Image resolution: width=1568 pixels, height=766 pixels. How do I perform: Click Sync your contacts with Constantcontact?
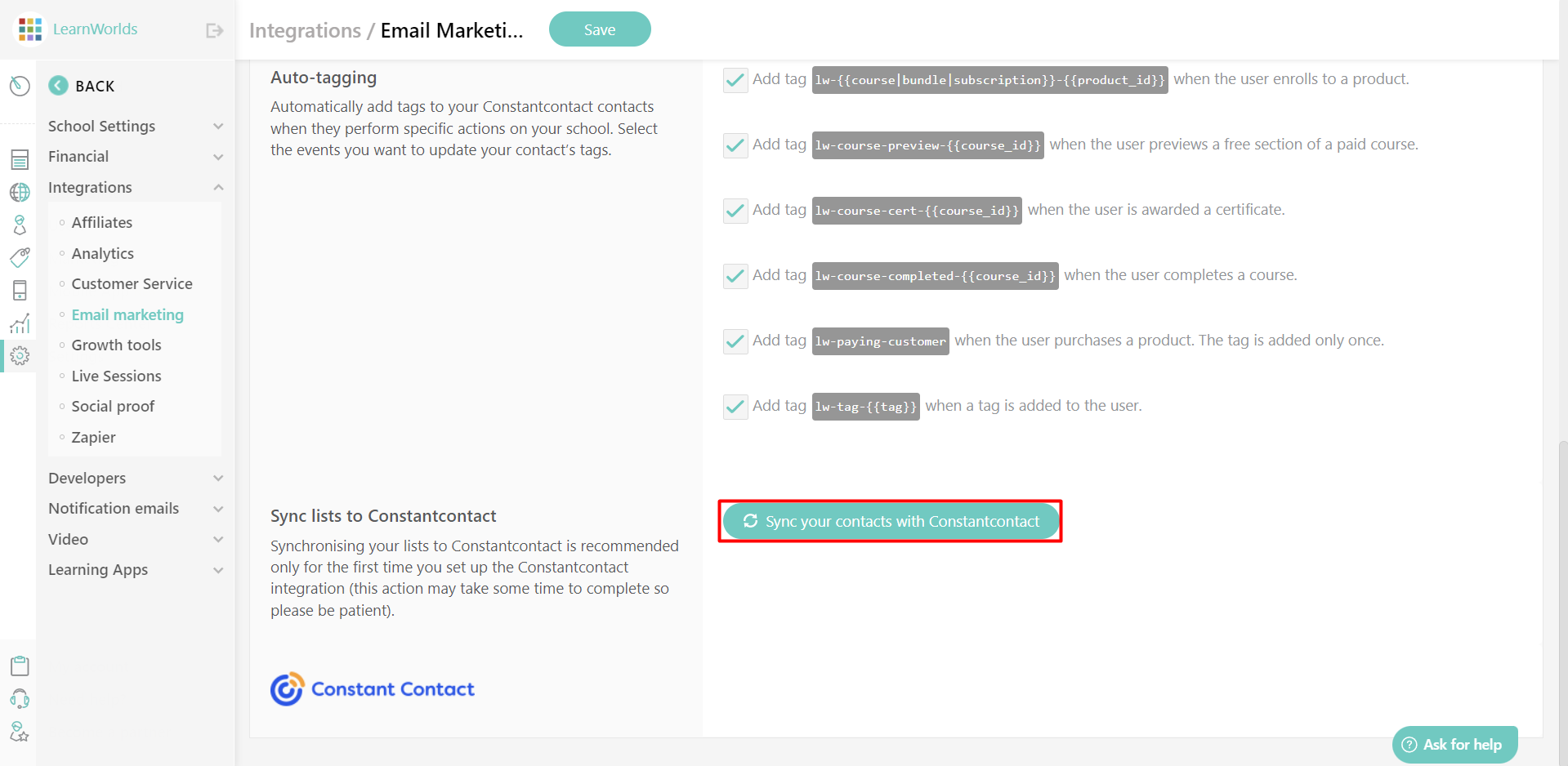click(x=890, y=520)
